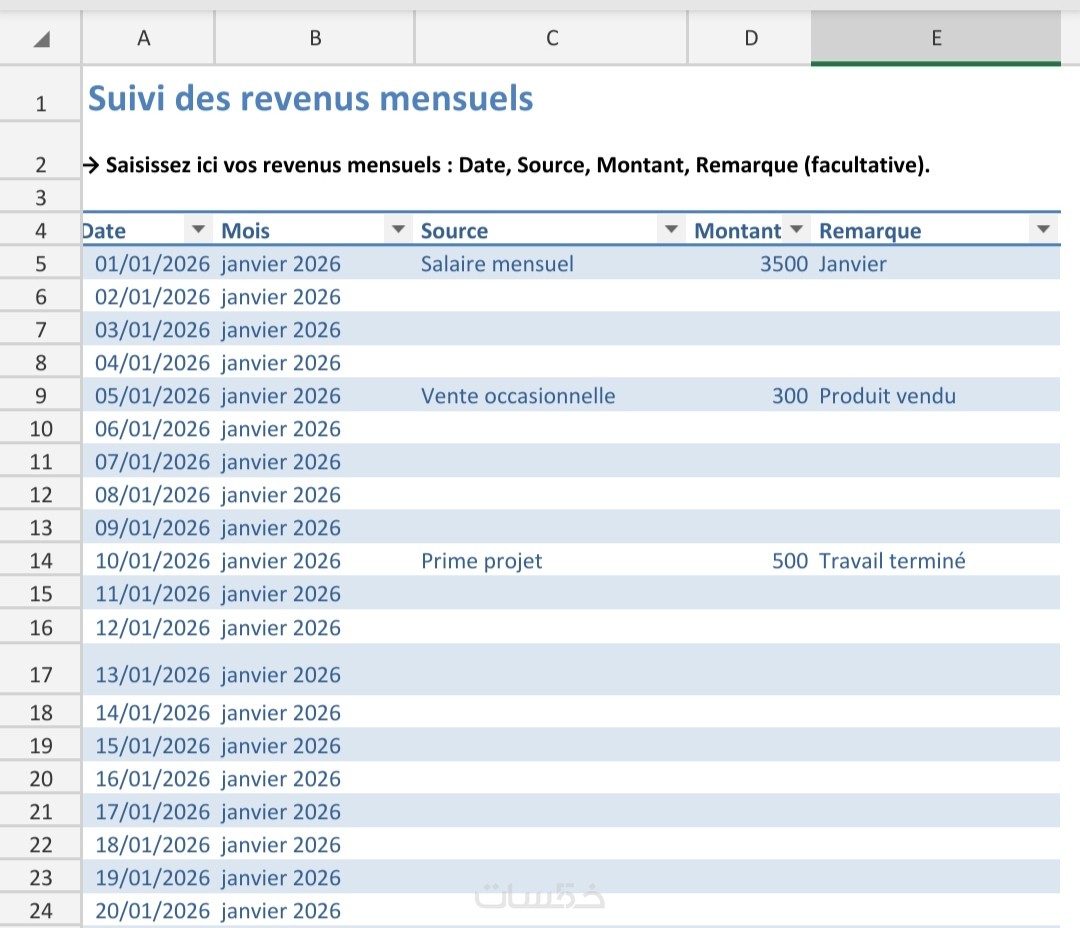Open the Mois column filter dropdown

point(398,229)
